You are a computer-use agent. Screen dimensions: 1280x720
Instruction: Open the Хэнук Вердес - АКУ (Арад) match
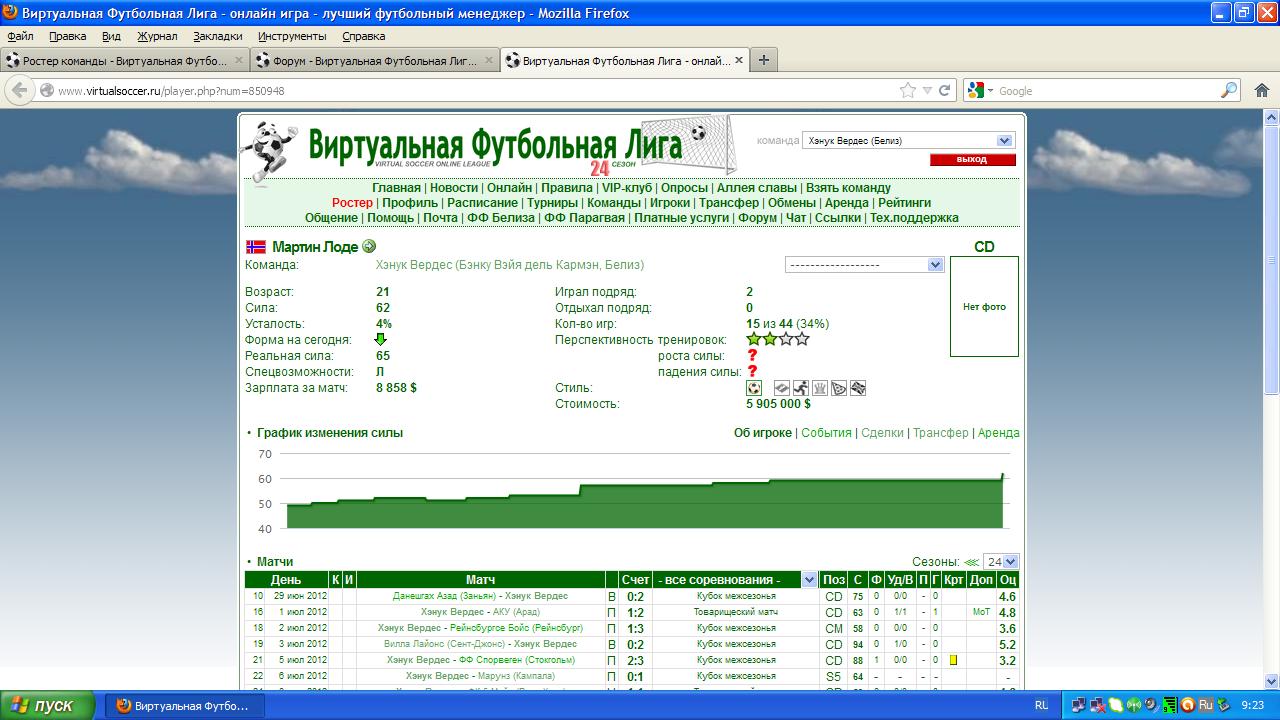480,612
